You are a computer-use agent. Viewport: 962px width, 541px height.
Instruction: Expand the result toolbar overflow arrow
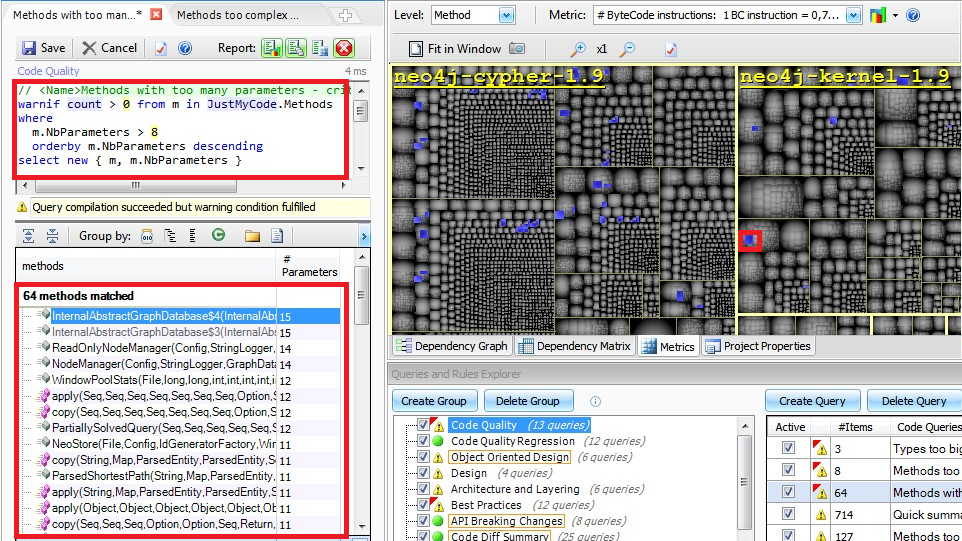(364, 236)
